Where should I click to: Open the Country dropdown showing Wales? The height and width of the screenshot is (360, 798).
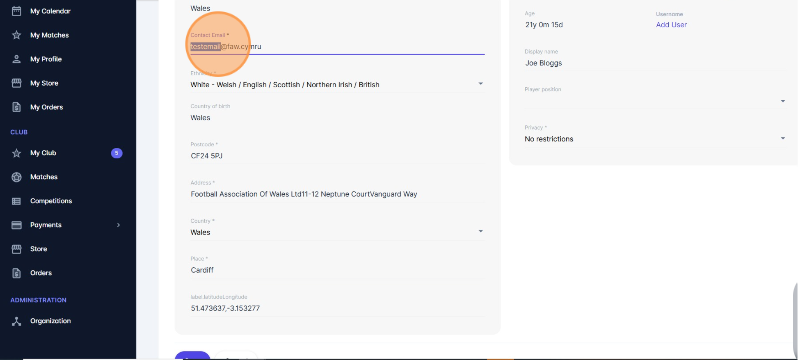(x=337, y=232)
